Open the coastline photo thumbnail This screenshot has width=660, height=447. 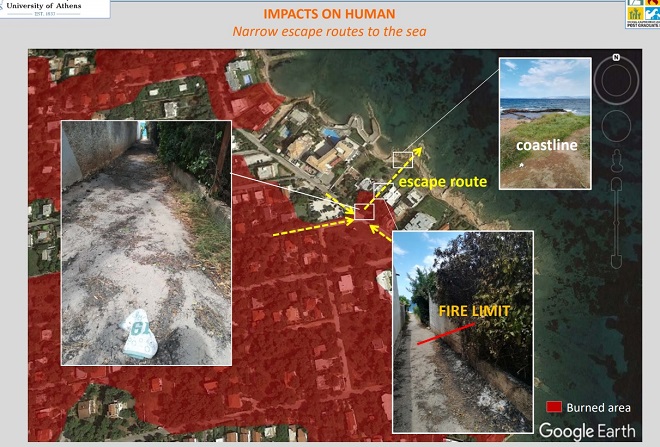[544, 122]
